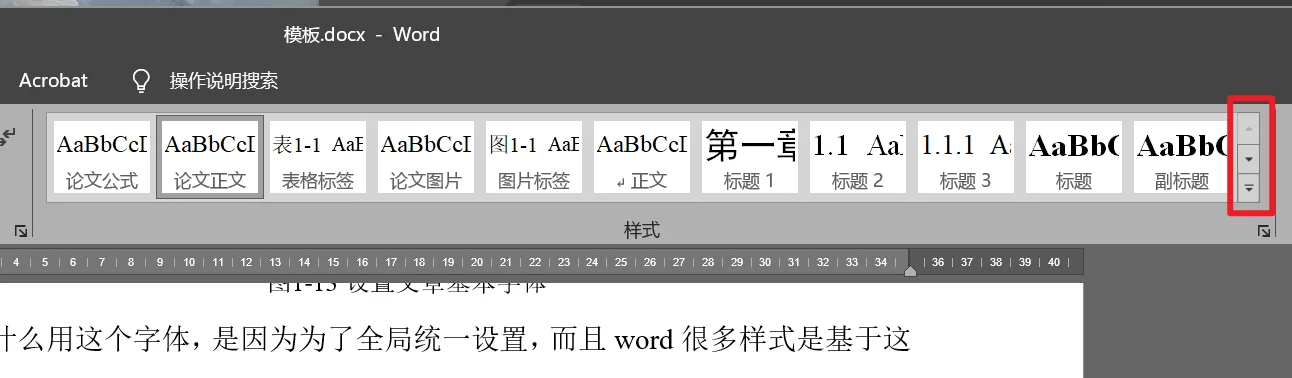
Task: Open the Acrobat ribbon tab
Action: (54, 81)
